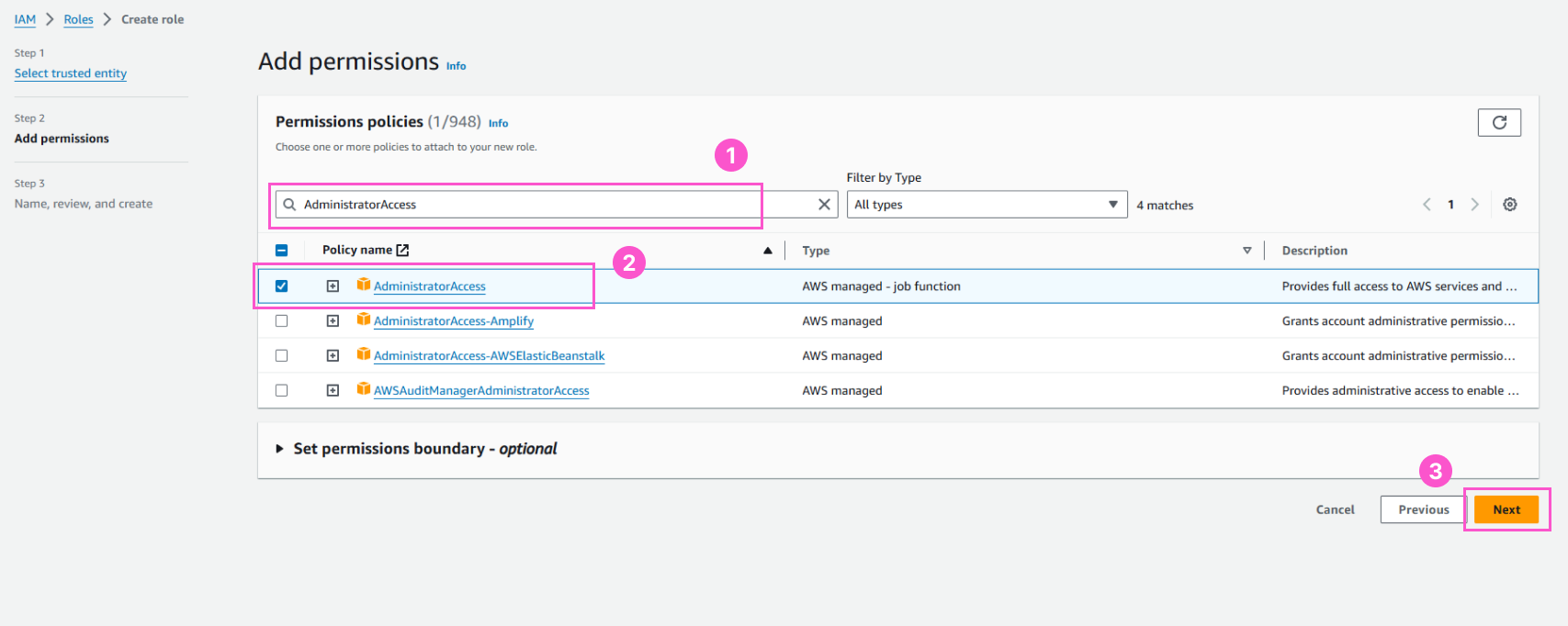This screenshot has width=1568, height=626.
Task: Click 'AWS managed - job function' type cell
Action: coord(881,286)
